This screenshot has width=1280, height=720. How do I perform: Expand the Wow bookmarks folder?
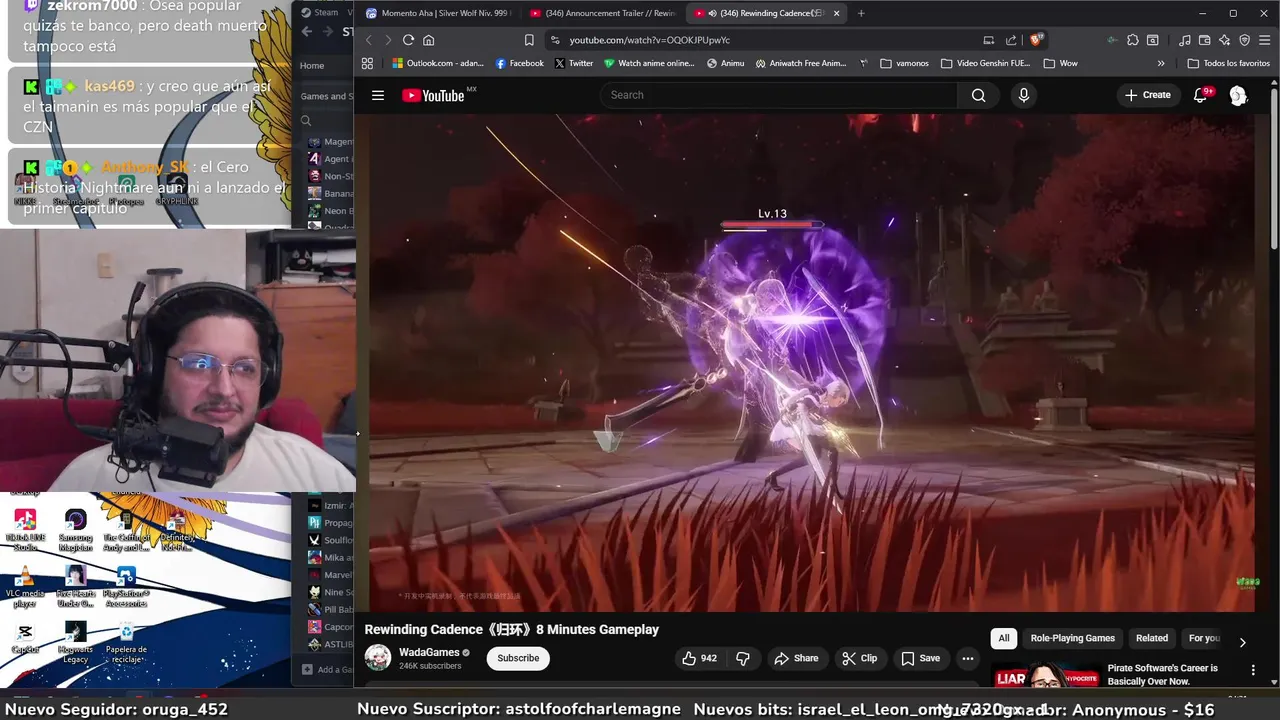1061,63
